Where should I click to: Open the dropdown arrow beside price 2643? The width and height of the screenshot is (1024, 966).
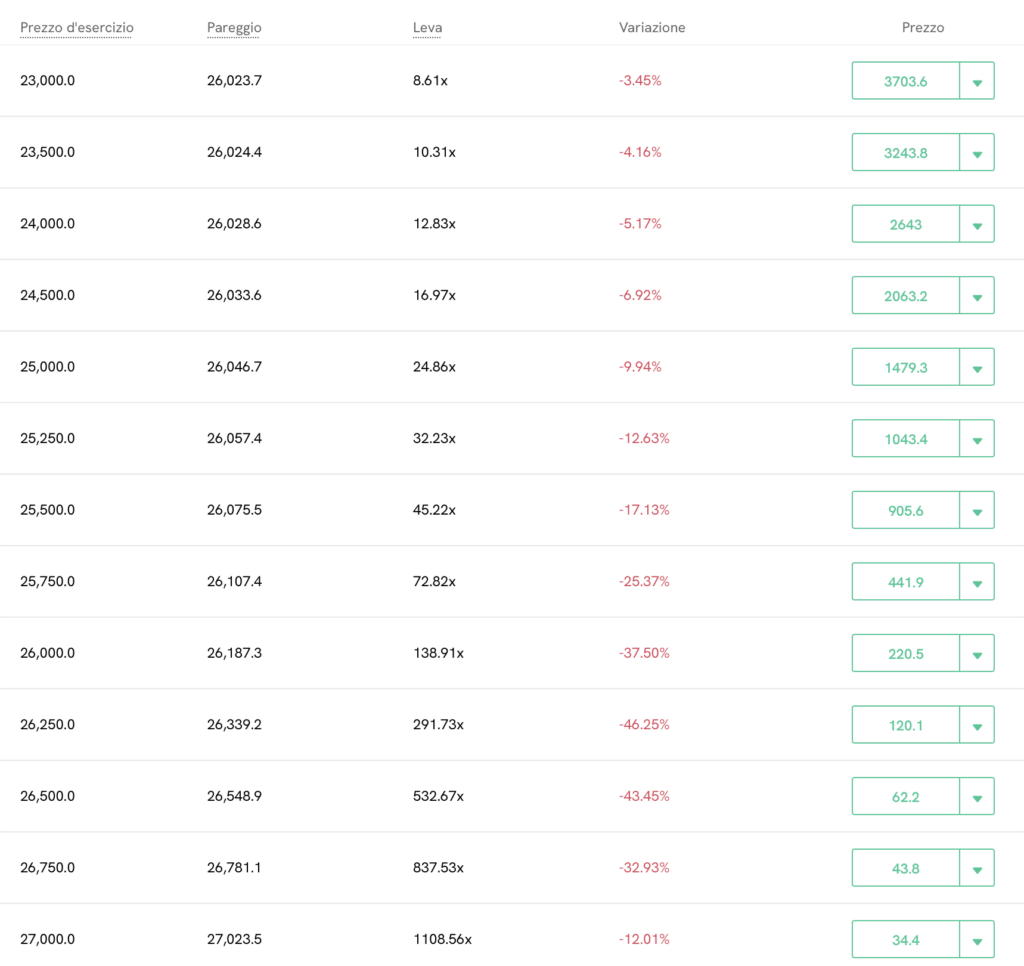[977, 224]
